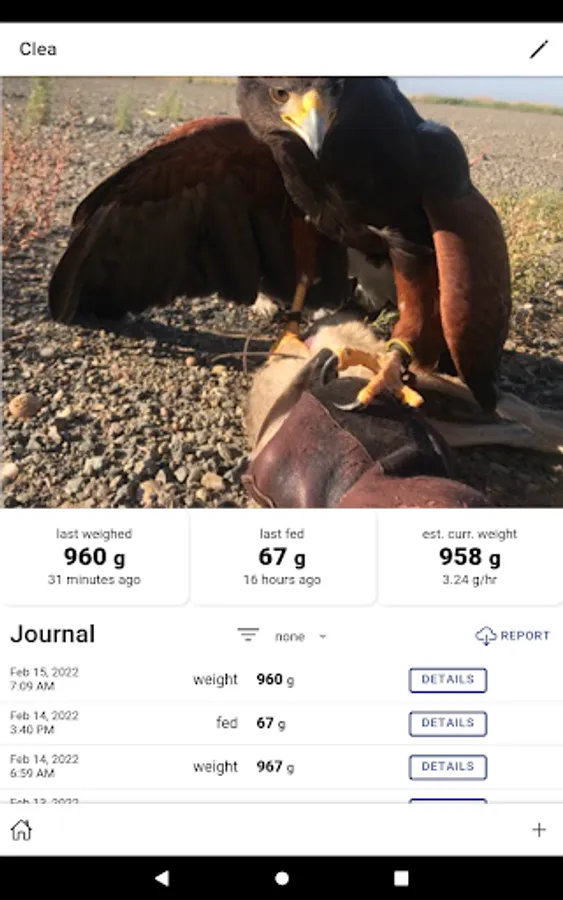Tap the plus add entry icon
The width and height of the screenshot is (563, 900).
tap(538, 830)
